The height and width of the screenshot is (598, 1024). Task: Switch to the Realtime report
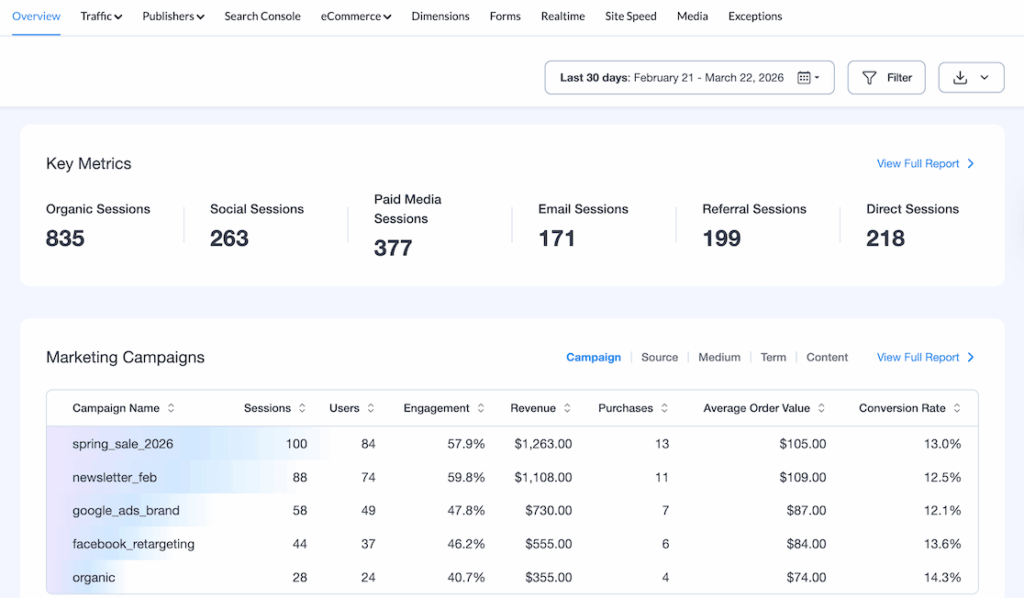[562, 16]
